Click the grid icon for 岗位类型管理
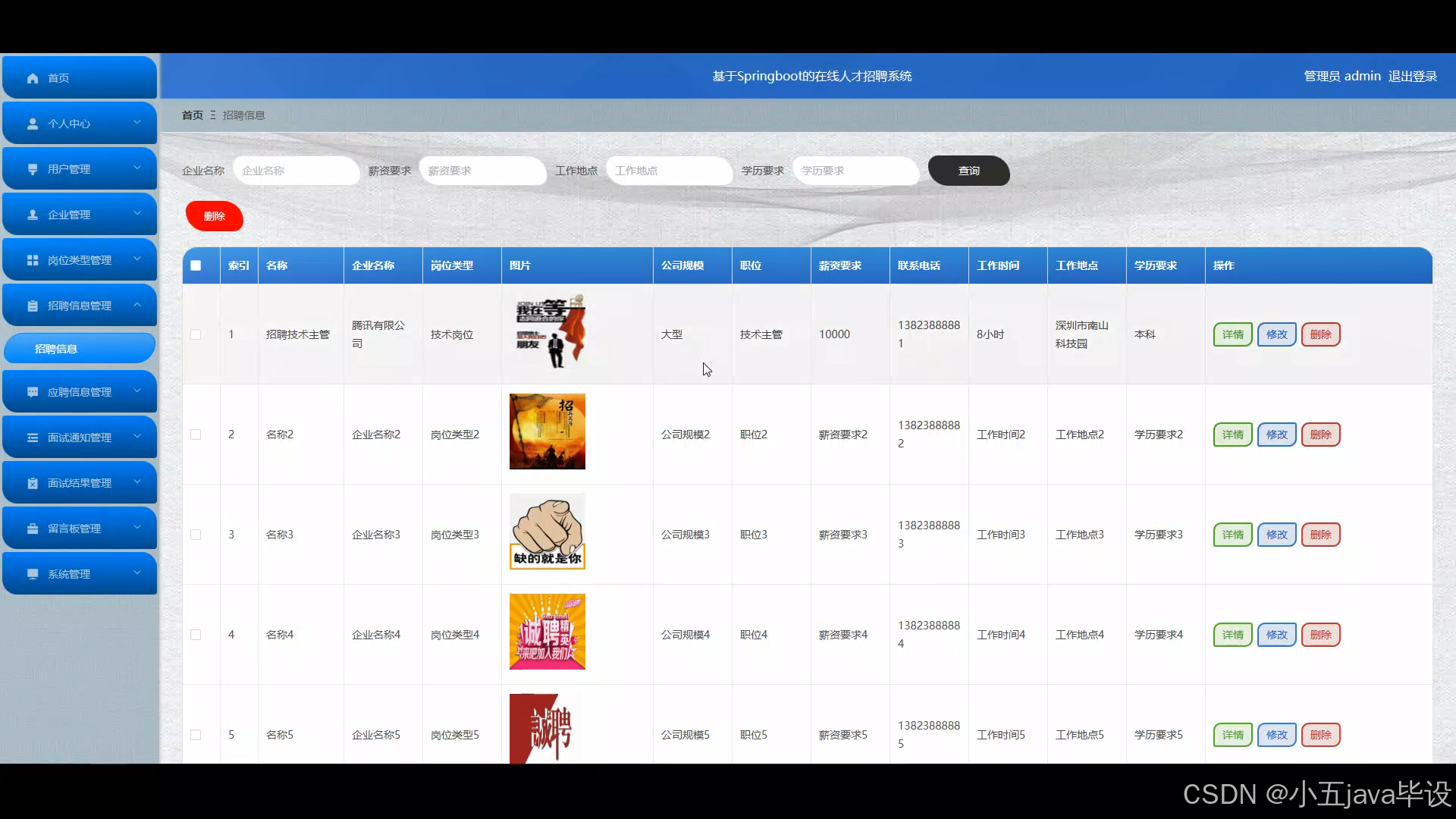This screenshot has width=1456, height=819. [x=33, y=260]
